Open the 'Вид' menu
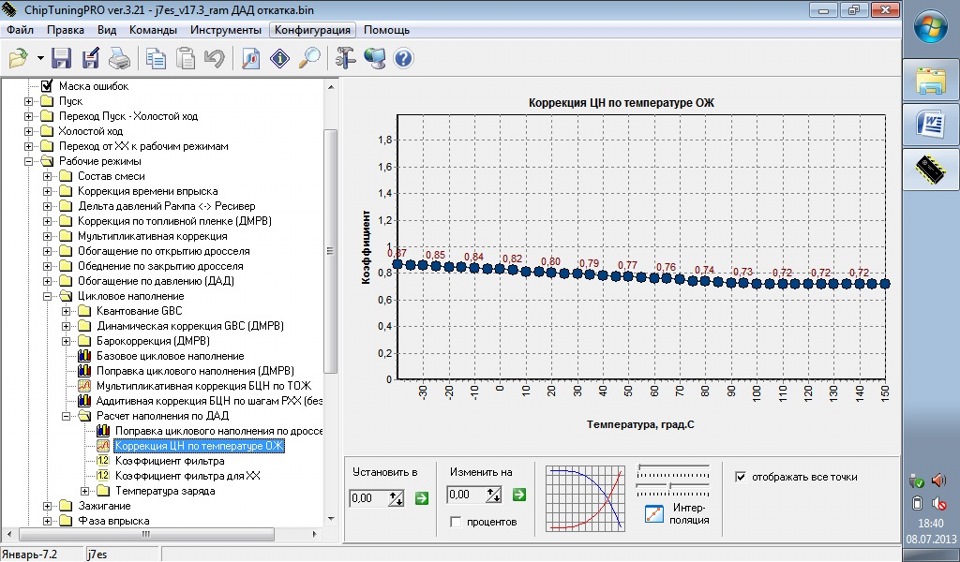960x562 pixels. 107,30
